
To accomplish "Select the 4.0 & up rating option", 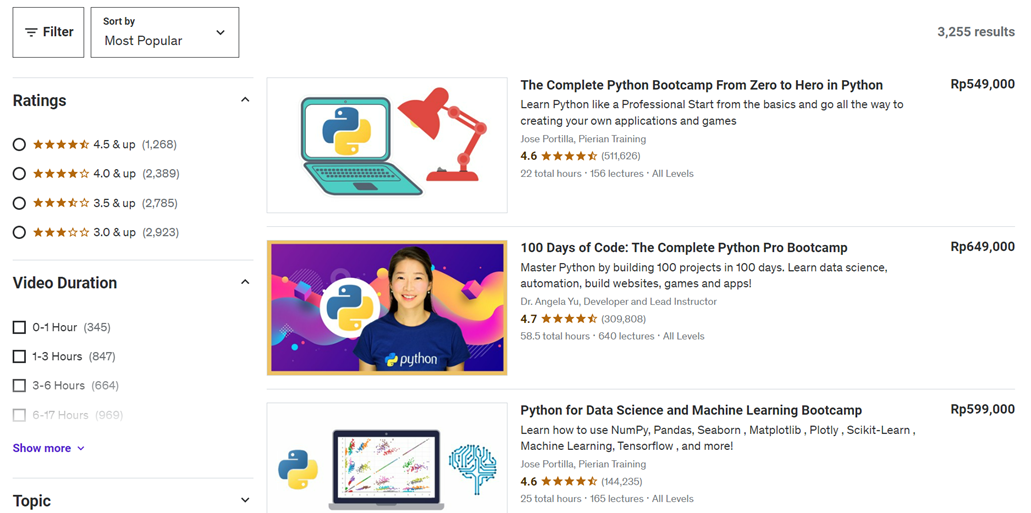I will click(x=19, y=173).
